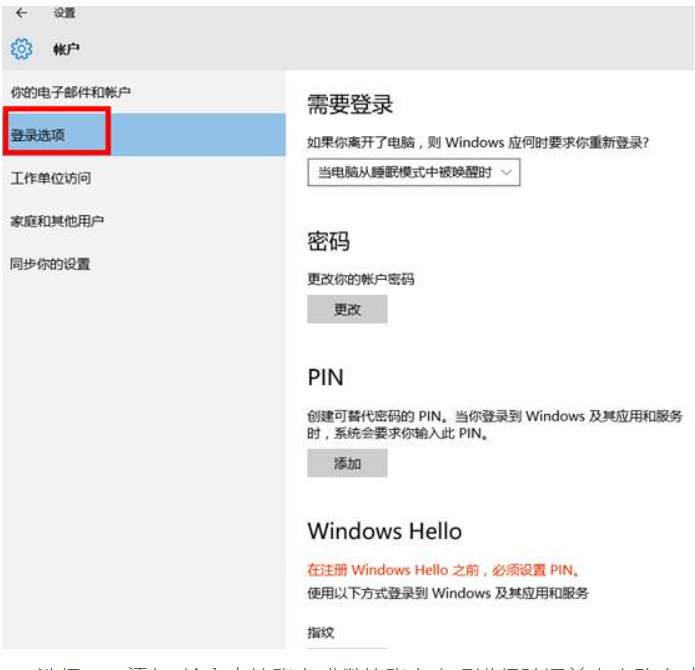Screen dimensions: 695x670
Task: Go to 家庭和其他用户 page
Action: (57, 221)
